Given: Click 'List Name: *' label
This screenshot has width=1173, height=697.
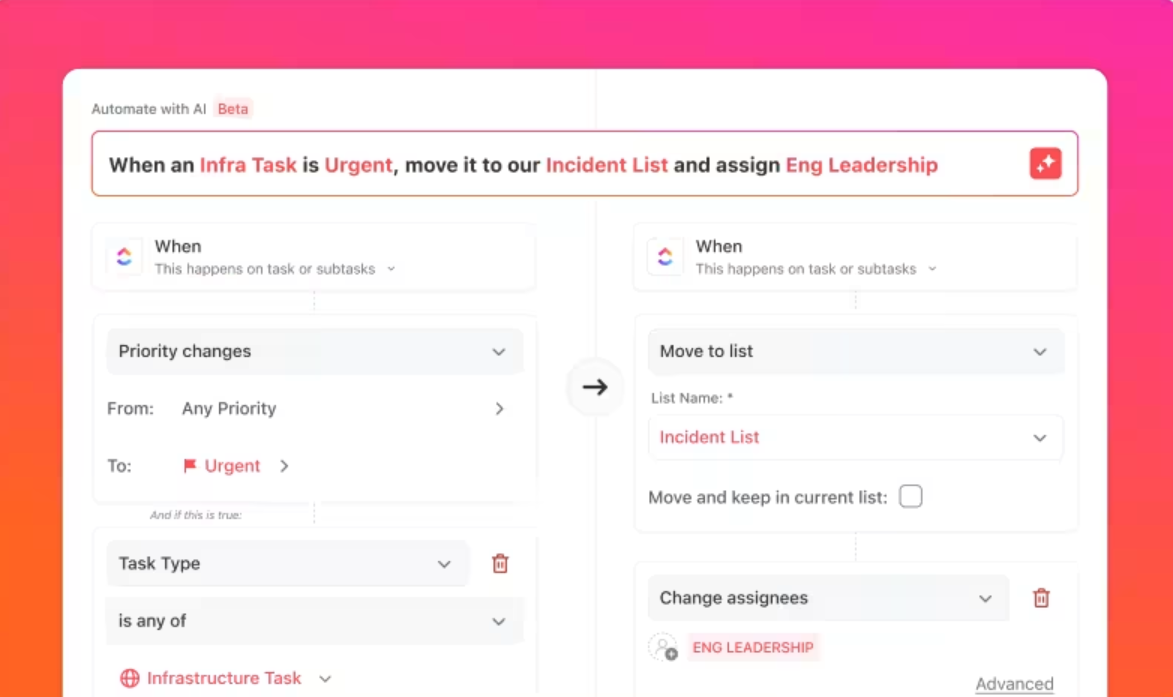Looking at the screenshot, I should tap(692, 399).
